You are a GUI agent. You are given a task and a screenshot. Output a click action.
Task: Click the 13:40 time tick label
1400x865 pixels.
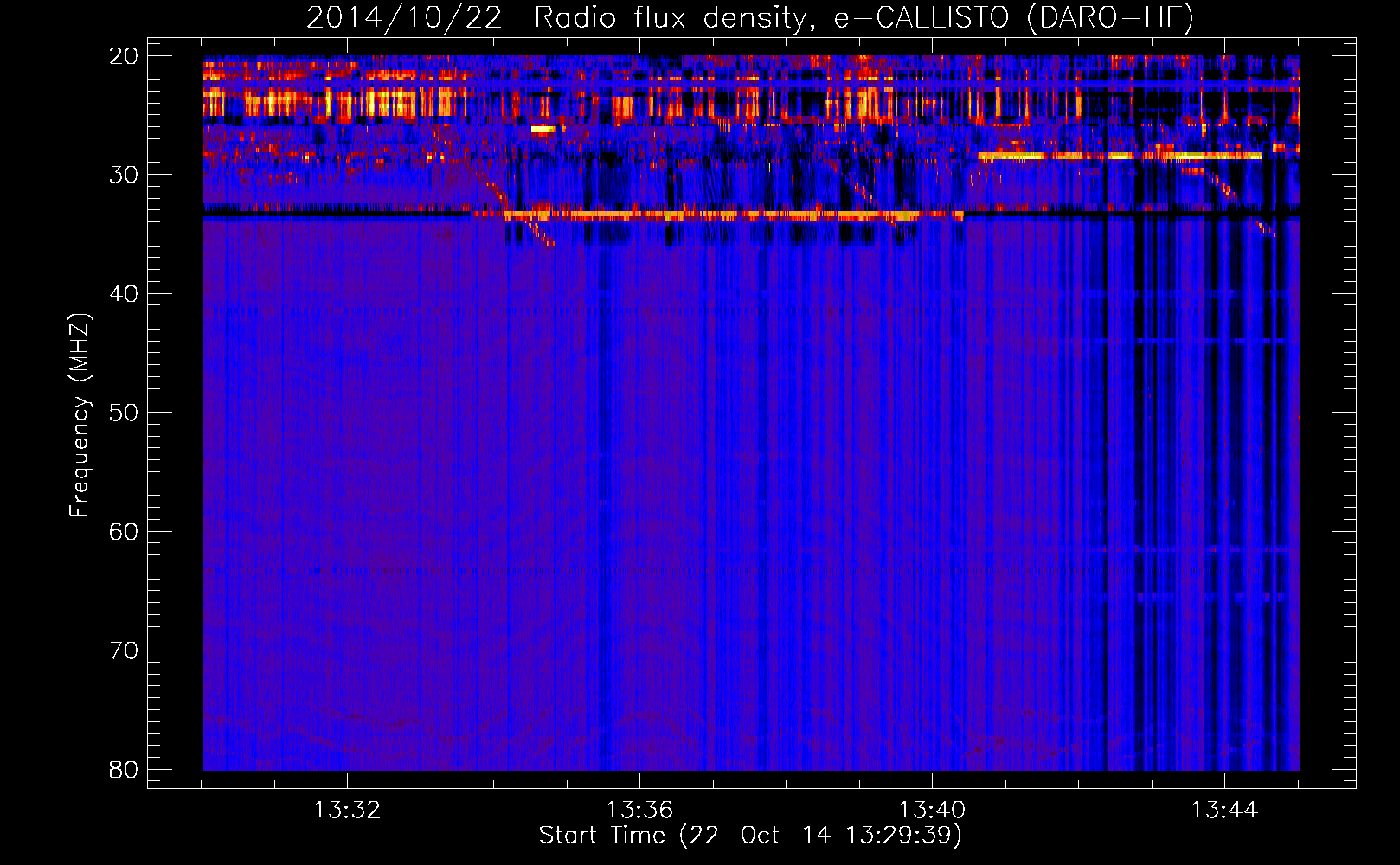(x=932, y=811)
